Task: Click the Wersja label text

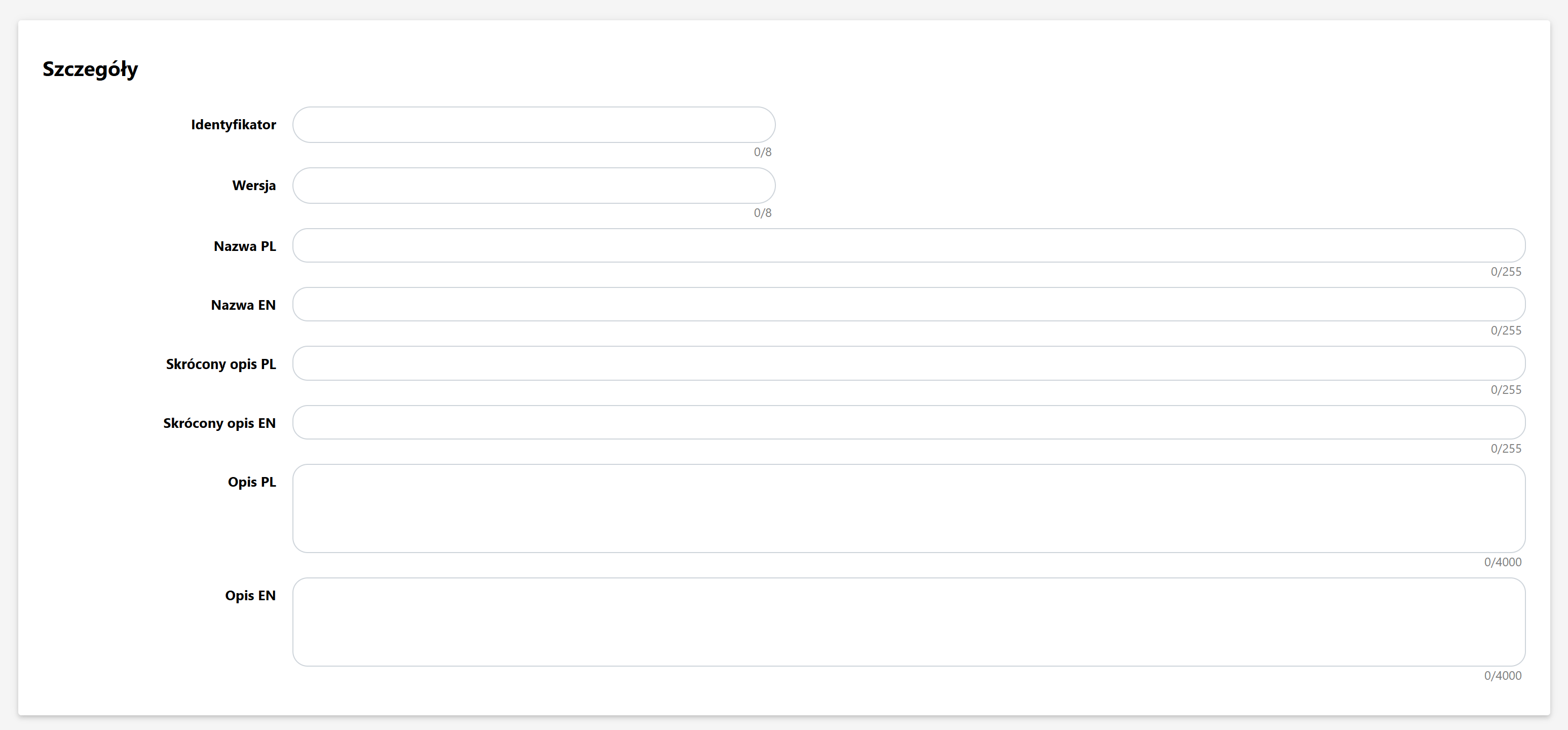Action: pos(254,186)
